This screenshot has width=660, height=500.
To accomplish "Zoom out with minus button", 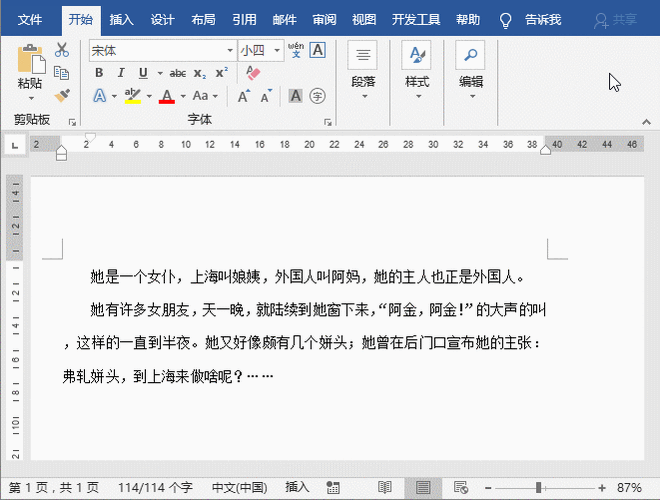I will pos(488,488).
